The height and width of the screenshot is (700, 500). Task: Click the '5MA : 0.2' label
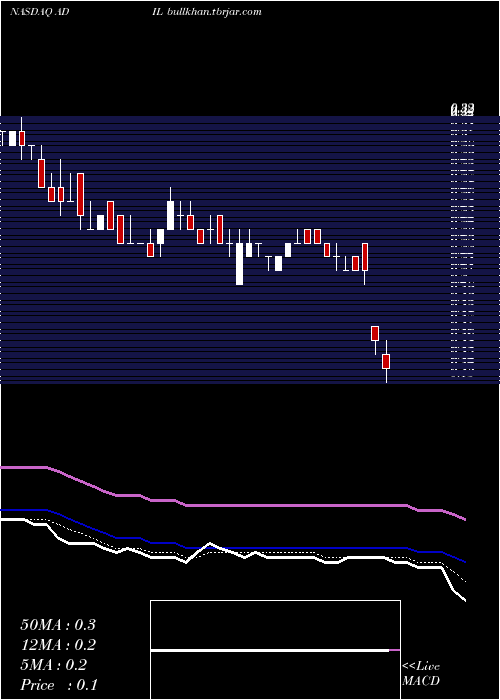(x=54, y=665)
